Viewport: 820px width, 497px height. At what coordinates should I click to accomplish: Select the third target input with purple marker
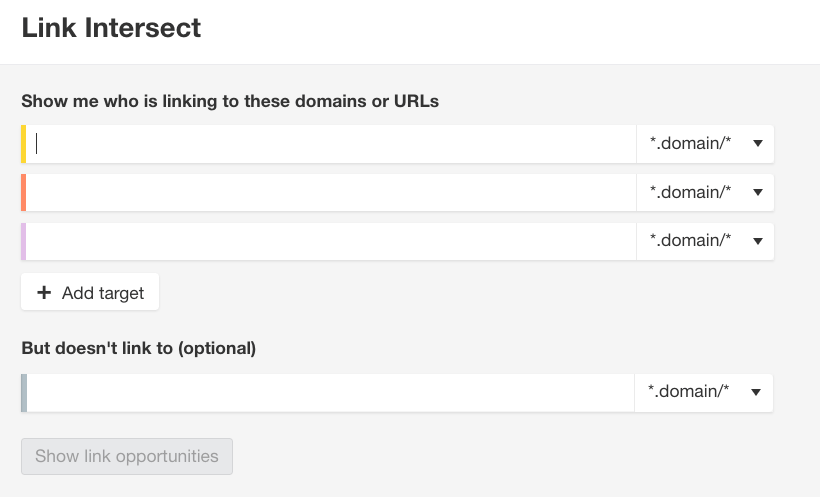pyautogui.click(x=330, y=241)
